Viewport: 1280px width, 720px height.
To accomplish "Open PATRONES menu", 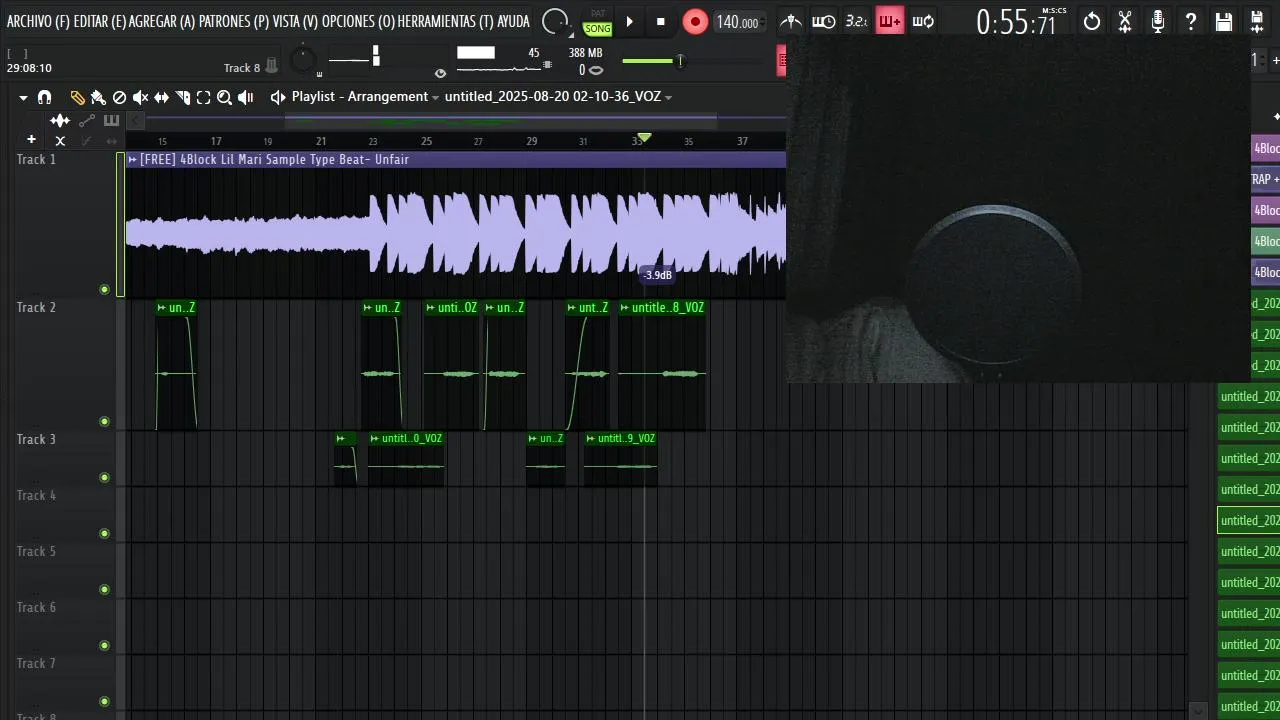I will point(234,21).
